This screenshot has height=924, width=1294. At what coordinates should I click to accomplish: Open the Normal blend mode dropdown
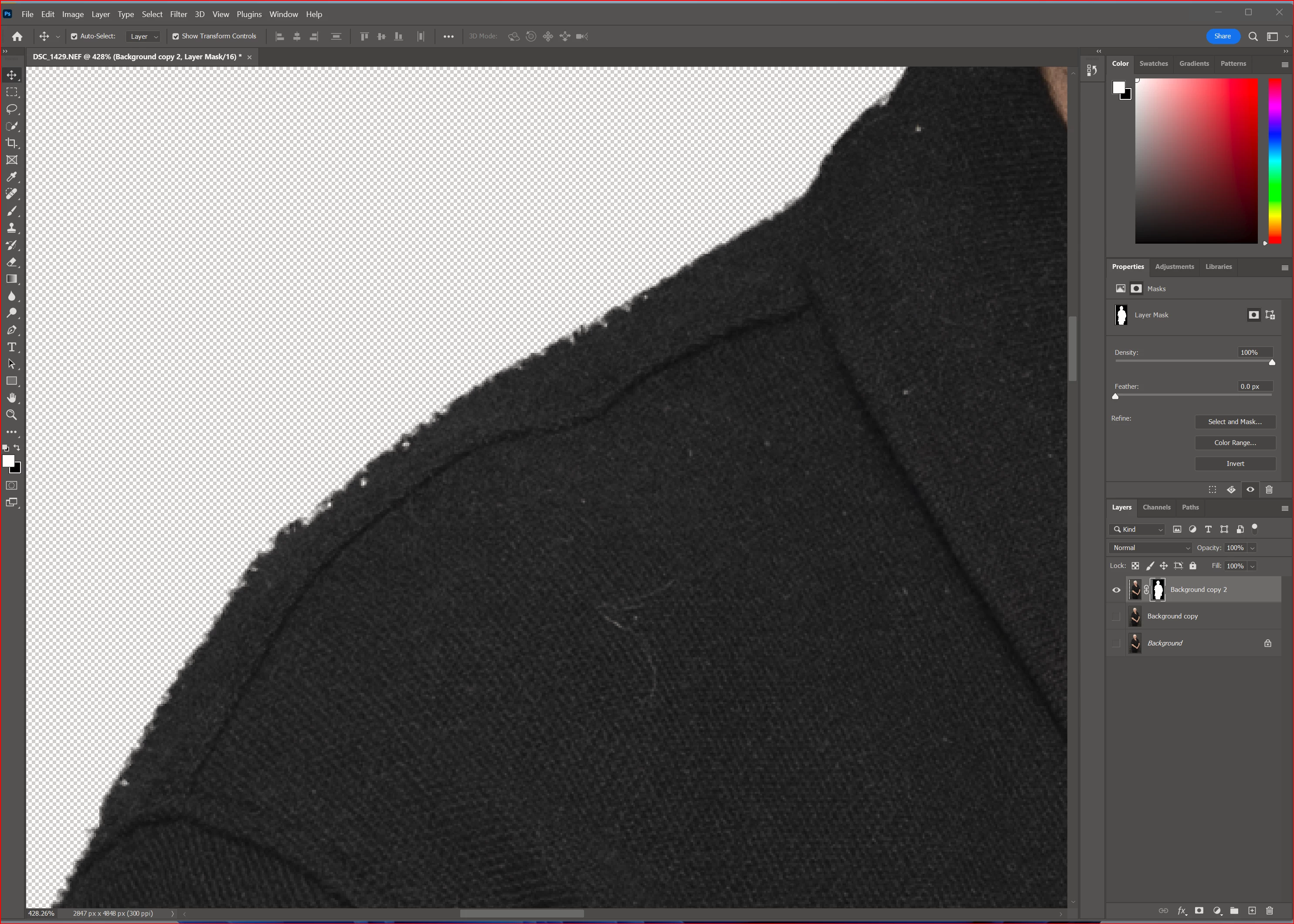(x=1151, y=548)
